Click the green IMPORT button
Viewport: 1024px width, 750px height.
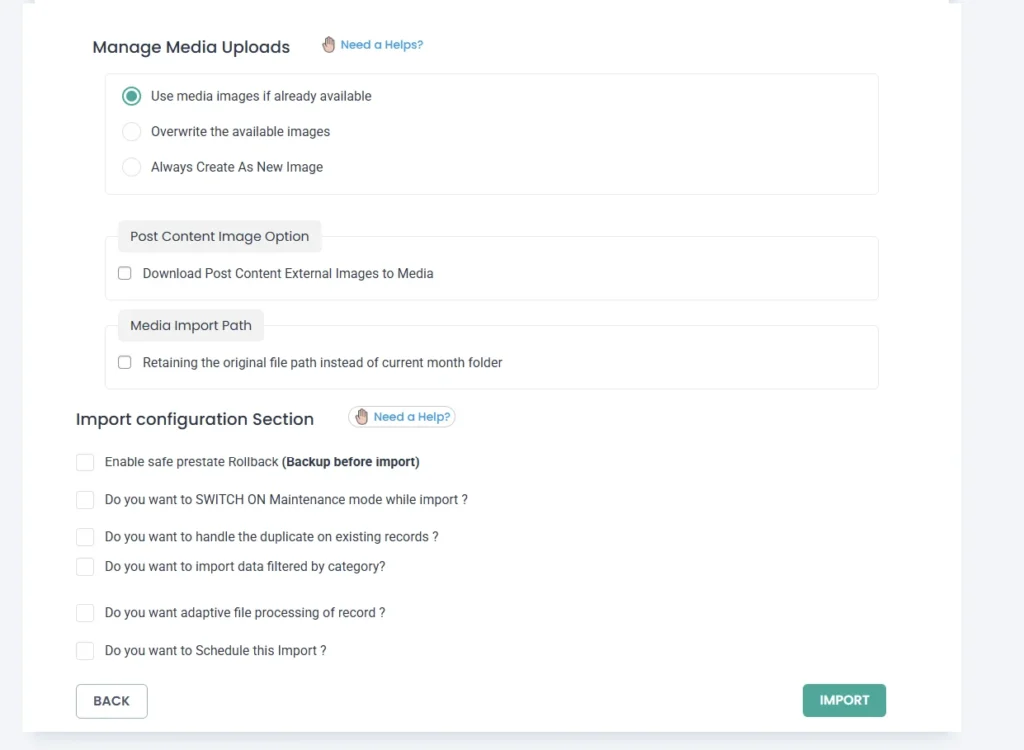click(844, 701)
